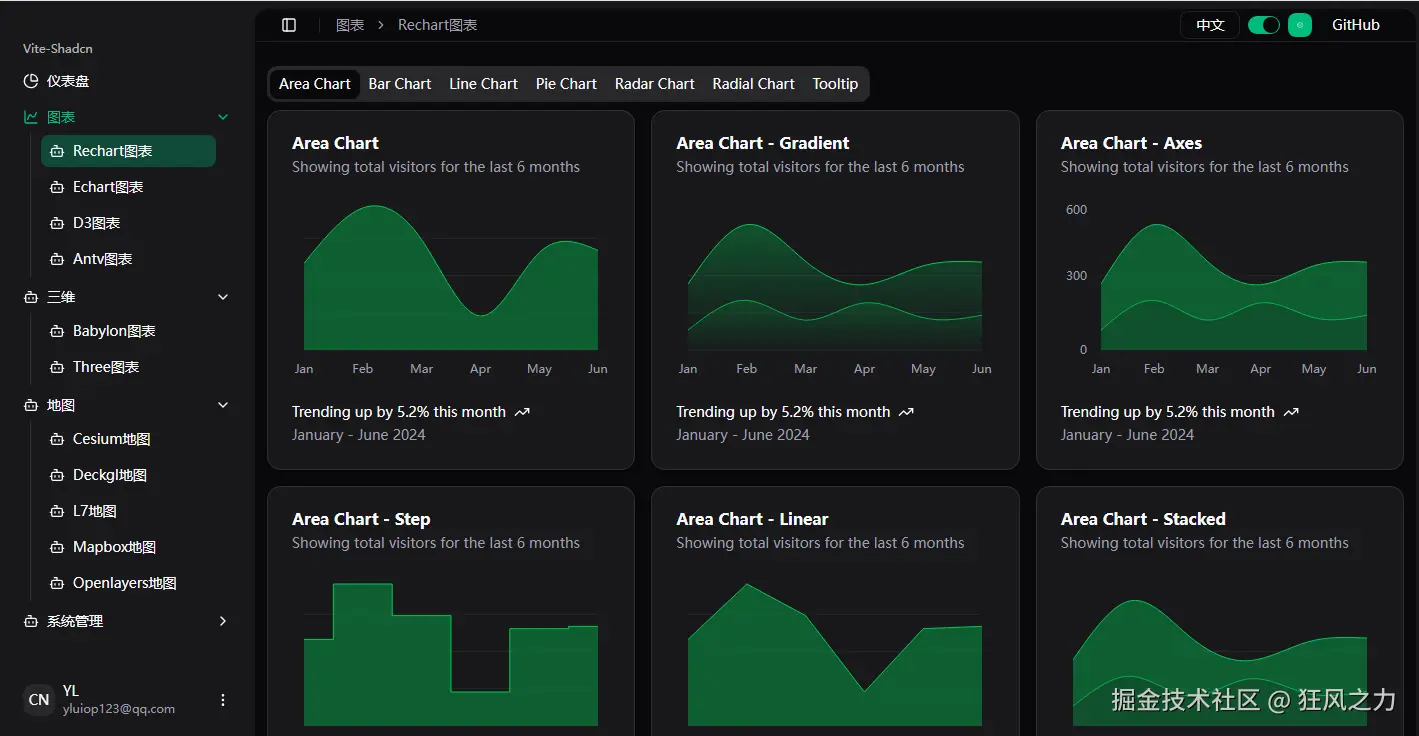Open the Deckgl地图 page
This screenshot has height=736, width=1419.
(x=128, y=475)
